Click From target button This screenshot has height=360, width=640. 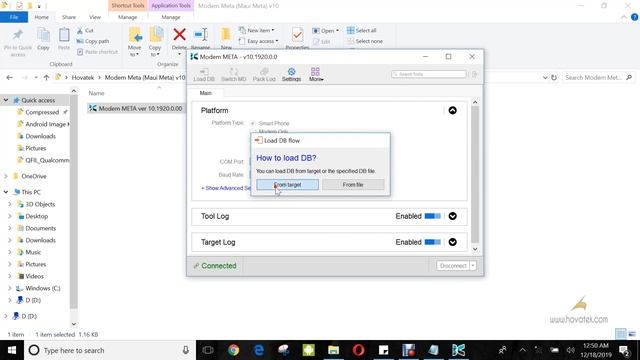coord(287,184)
